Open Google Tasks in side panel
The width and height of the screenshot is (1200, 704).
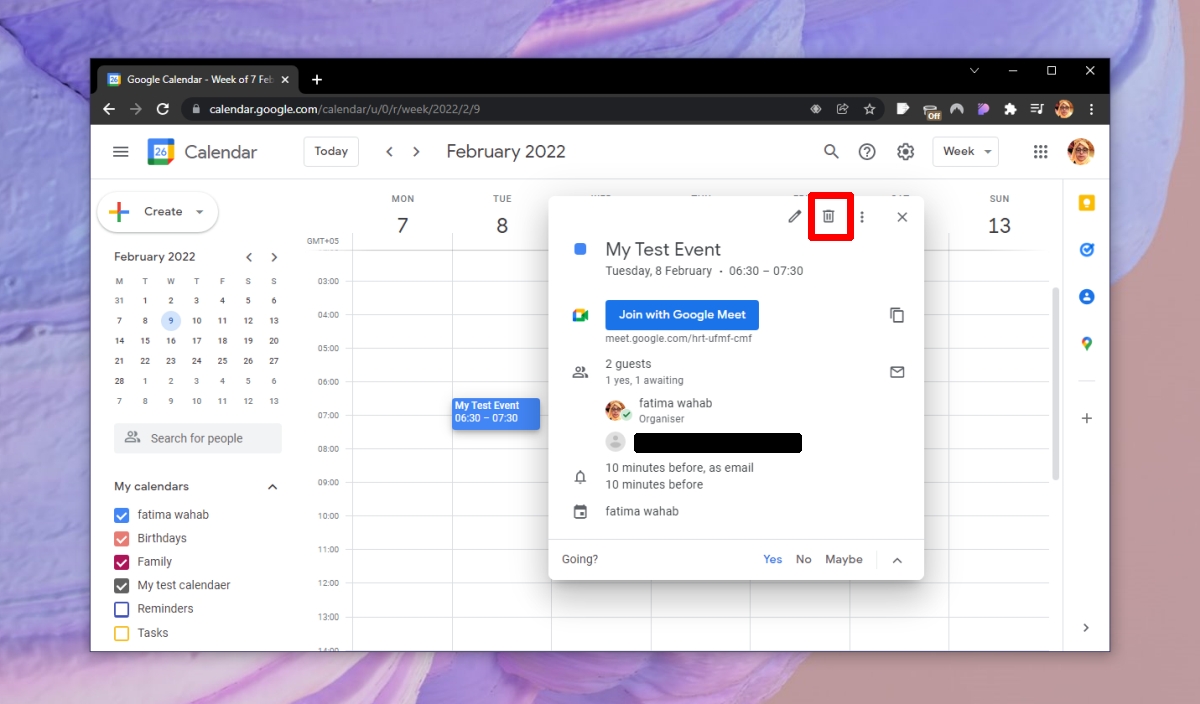(1086, 250)
